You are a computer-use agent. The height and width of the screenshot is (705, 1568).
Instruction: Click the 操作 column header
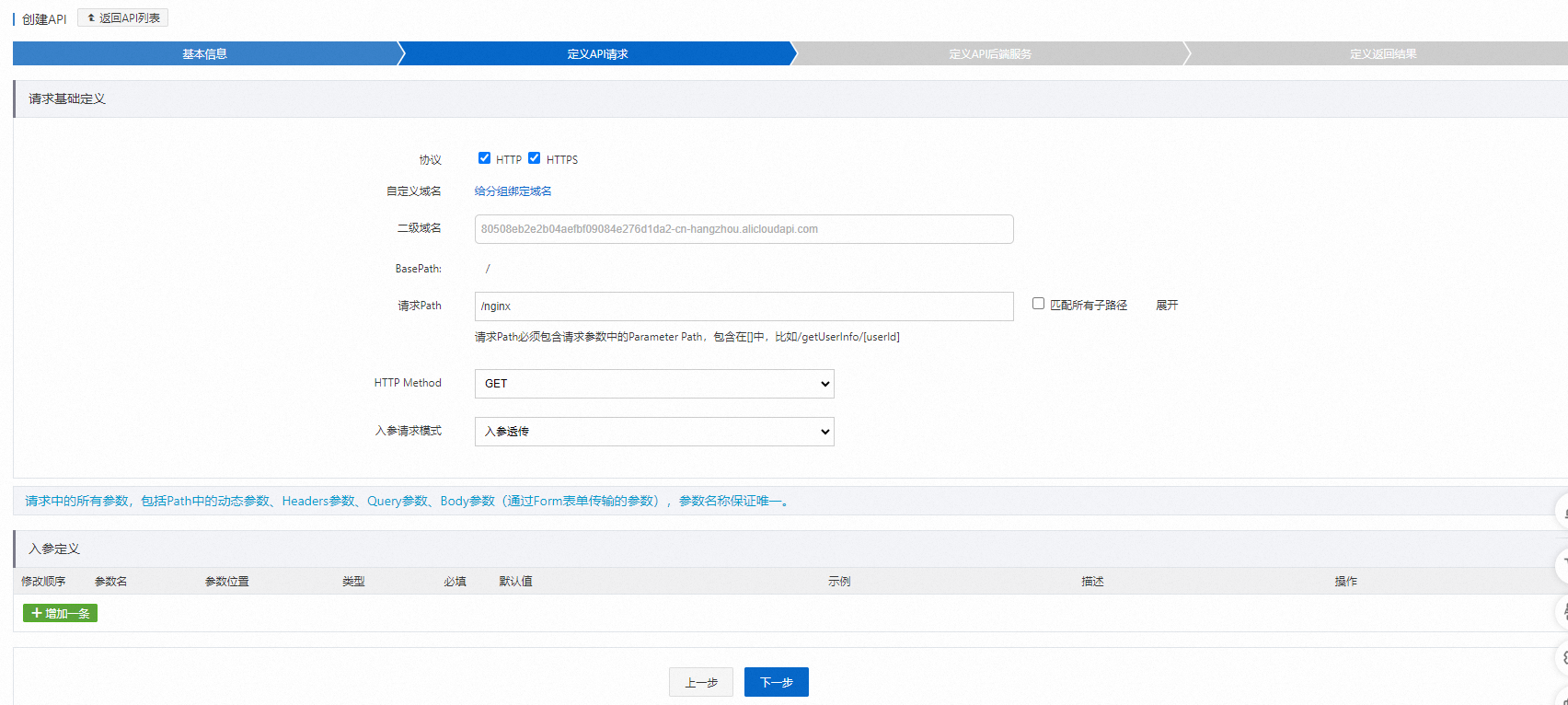point(1346,581)
